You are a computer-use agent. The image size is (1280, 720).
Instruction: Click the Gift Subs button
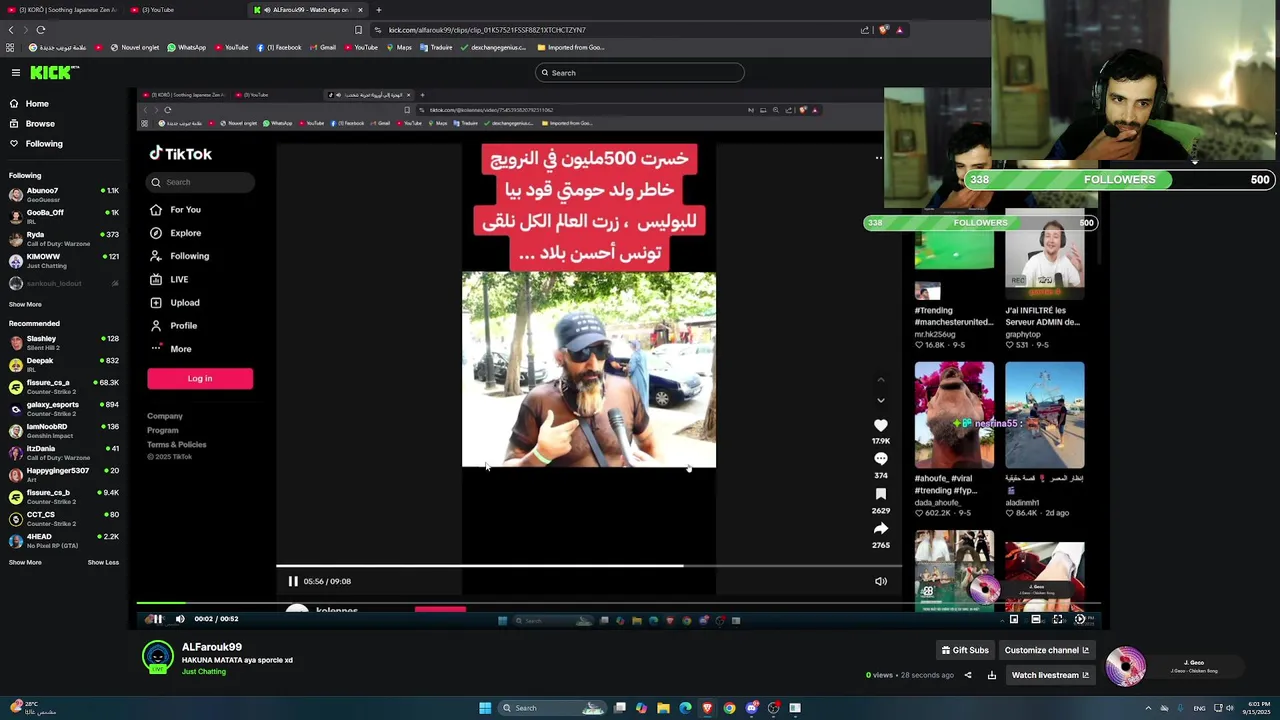pyautogui.click(x=965, y=650)
